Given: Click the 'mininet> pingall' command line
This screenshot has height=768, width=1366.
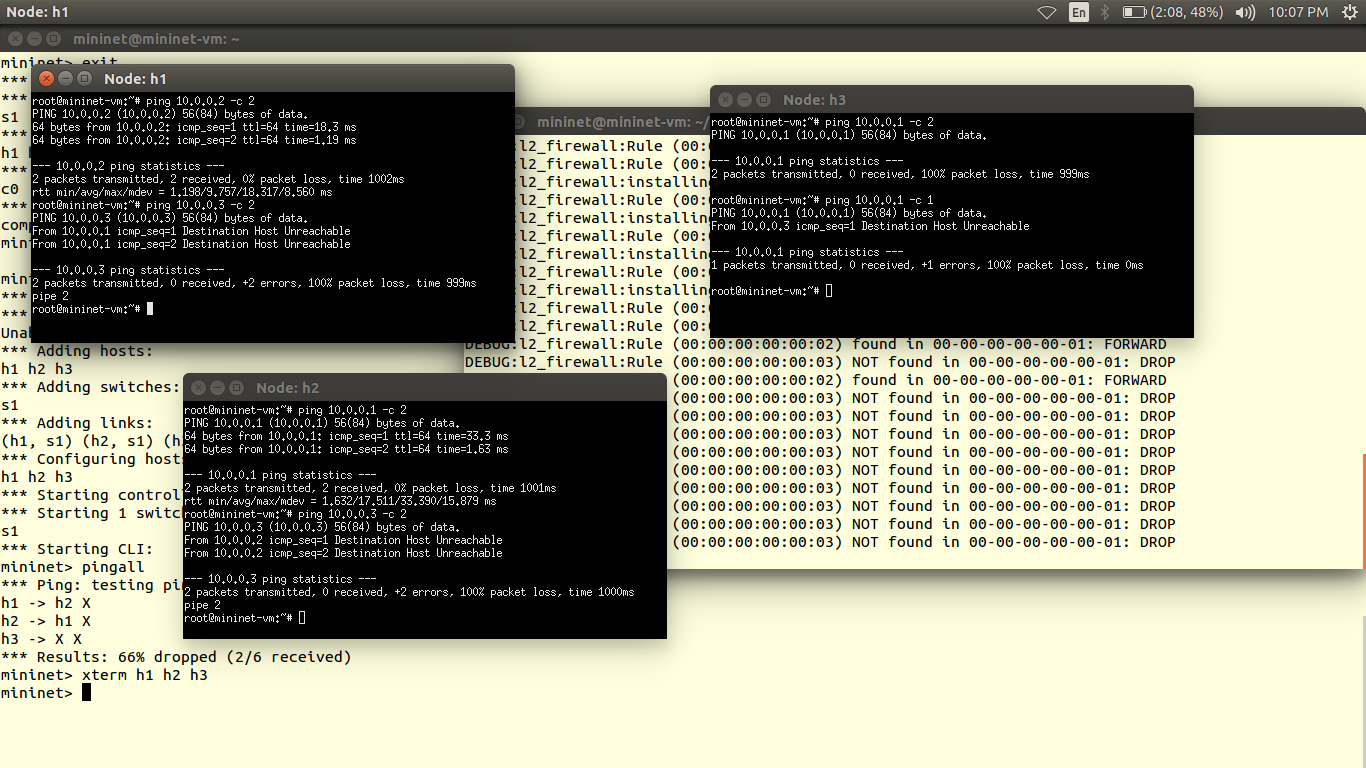Looking at the screenshot, I should (72, 567).
